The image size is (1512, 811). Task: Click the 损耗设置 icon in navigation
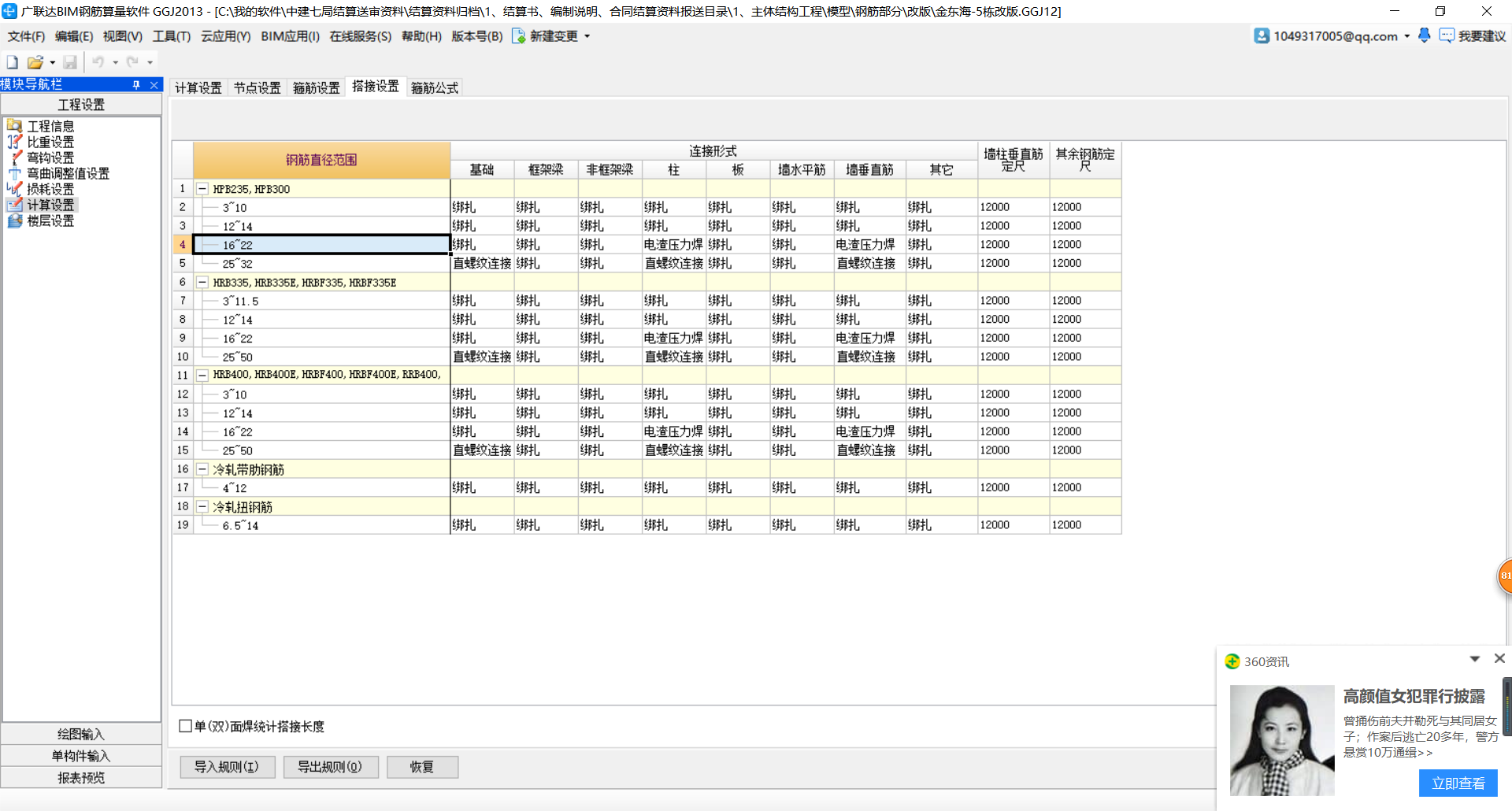tap(14, 189)
